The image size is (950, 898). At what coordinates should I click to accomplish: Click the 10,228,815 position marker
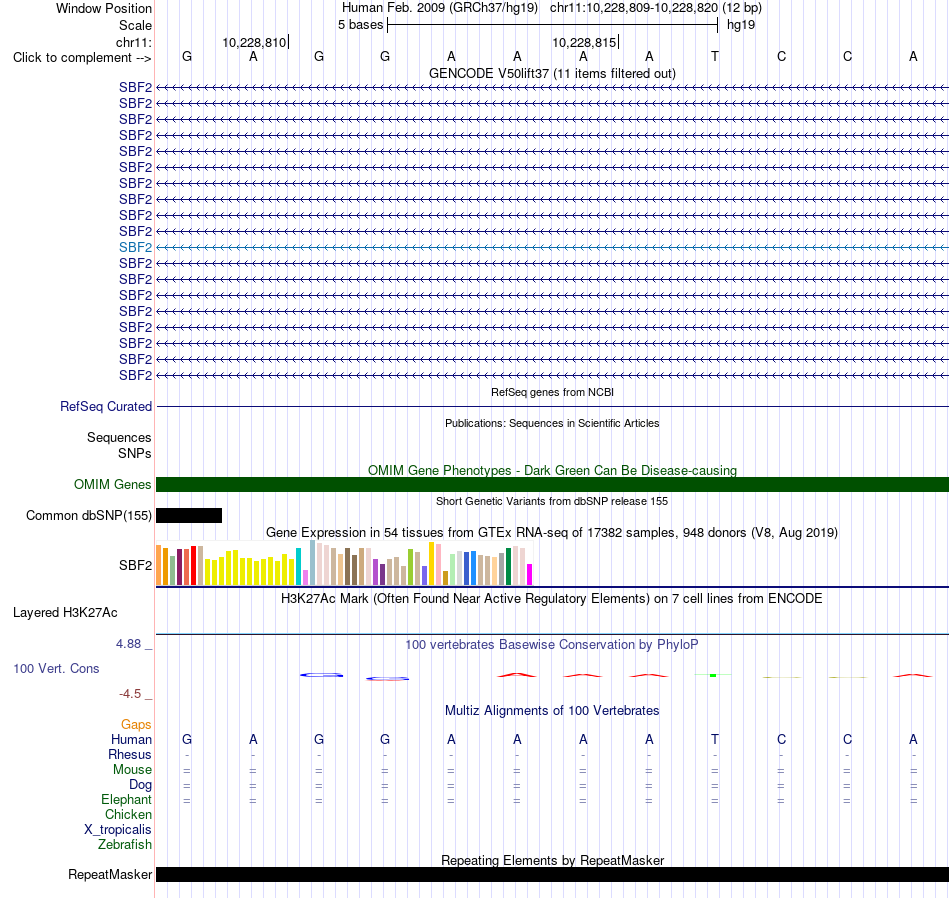pos(584,42)
